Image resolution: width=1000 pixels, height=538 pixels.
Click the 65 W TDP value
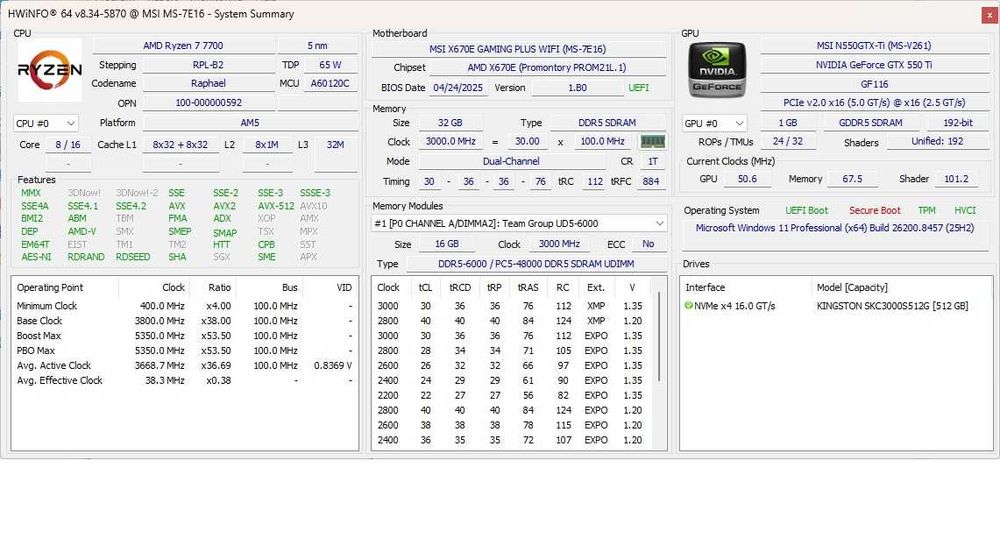[330, 64]
